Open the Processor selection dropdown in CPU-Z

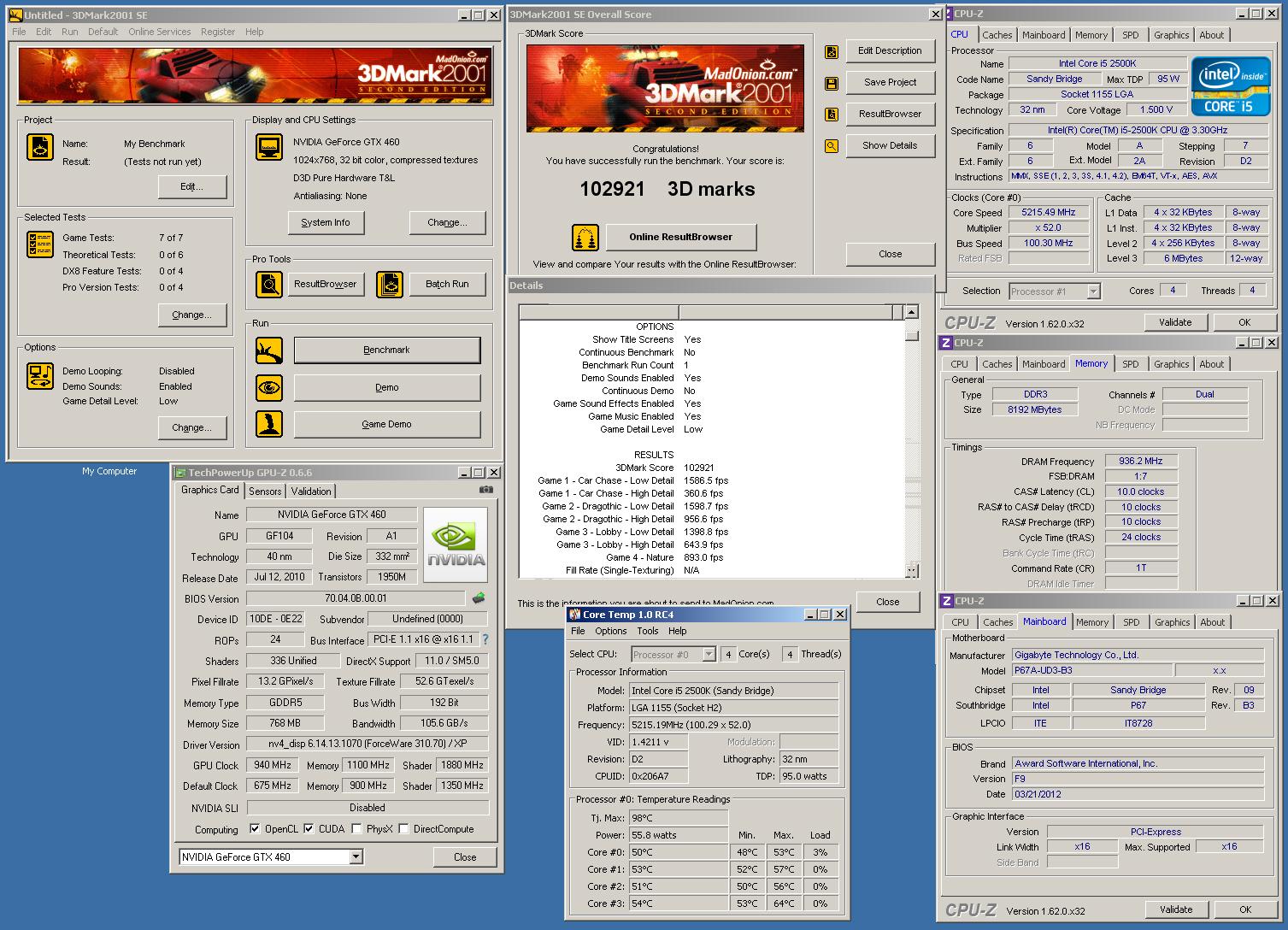pyautogui.click(x=1093, y=291)
